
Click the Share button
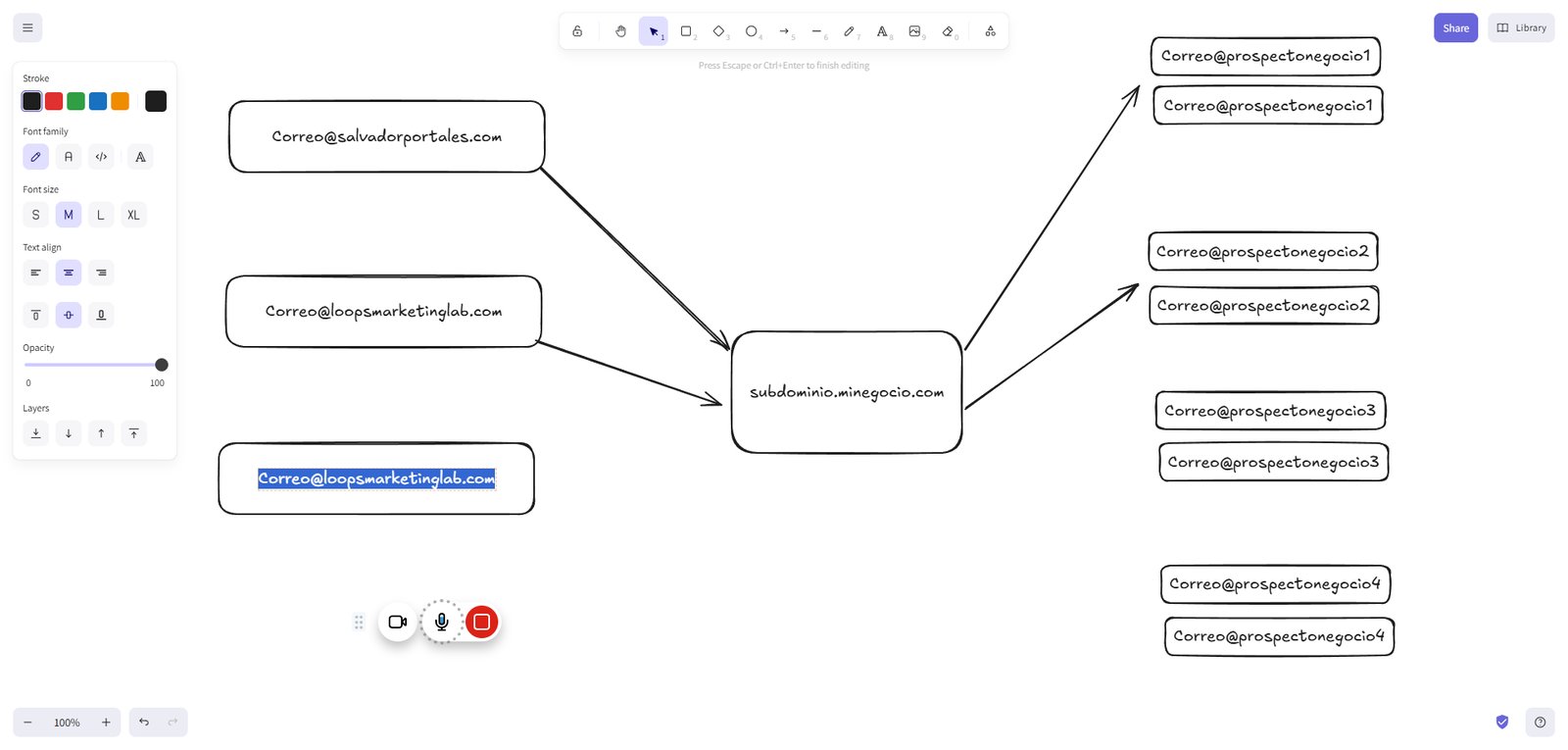coord(1455,27)
